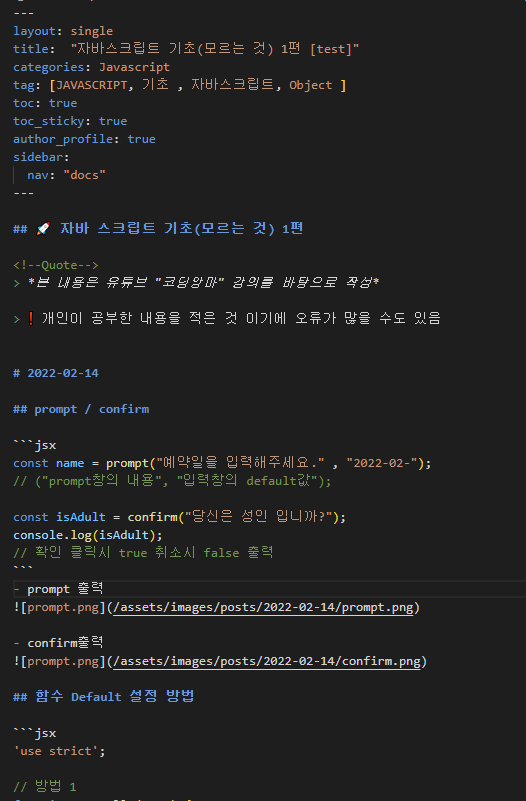The width and height of the screenshot is (526, 801).
Task: Click the '# 2022-02-14' date heading
Action: pyautogui.click(x=56, y=373)
